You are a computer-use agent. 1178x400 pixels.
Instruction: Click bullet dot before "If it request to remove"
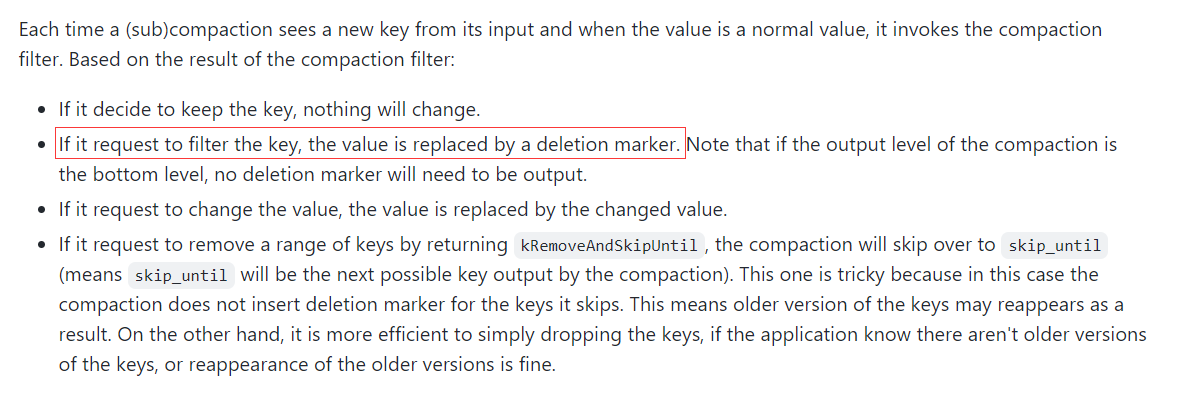(44, 245)
